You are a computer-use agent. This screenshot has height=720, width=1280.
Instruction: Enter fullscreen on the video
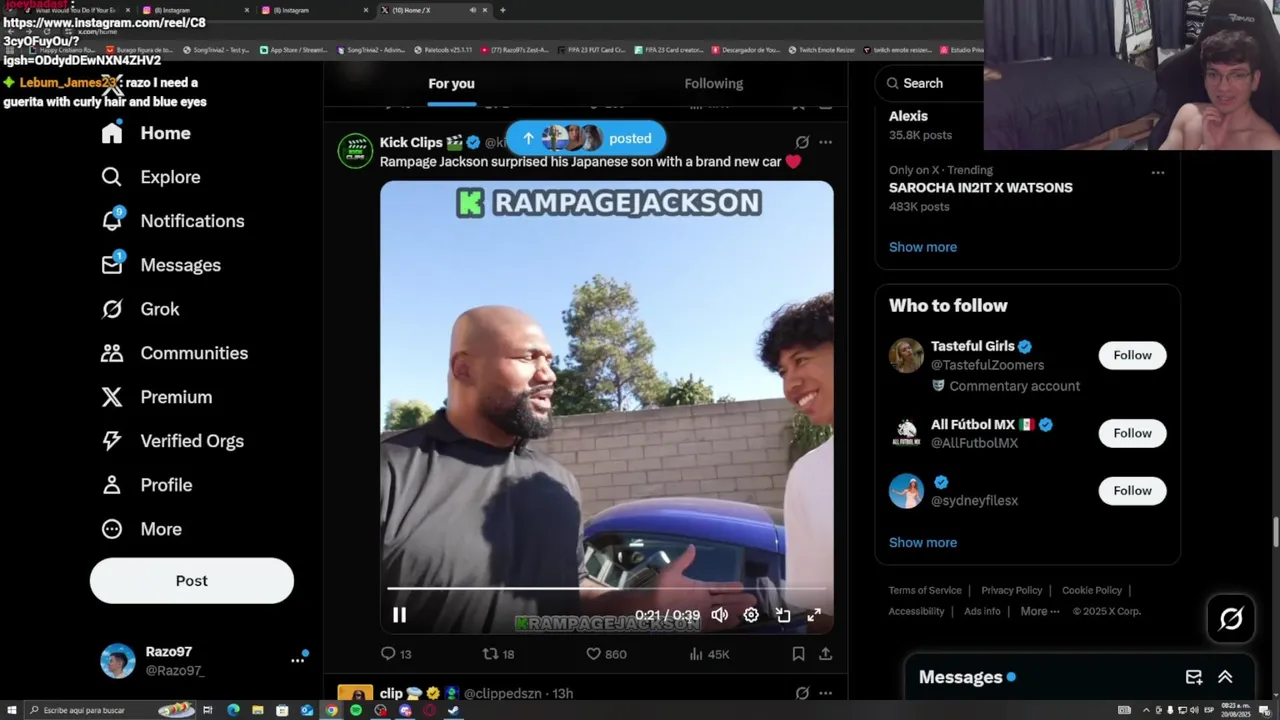coord(814,615)
